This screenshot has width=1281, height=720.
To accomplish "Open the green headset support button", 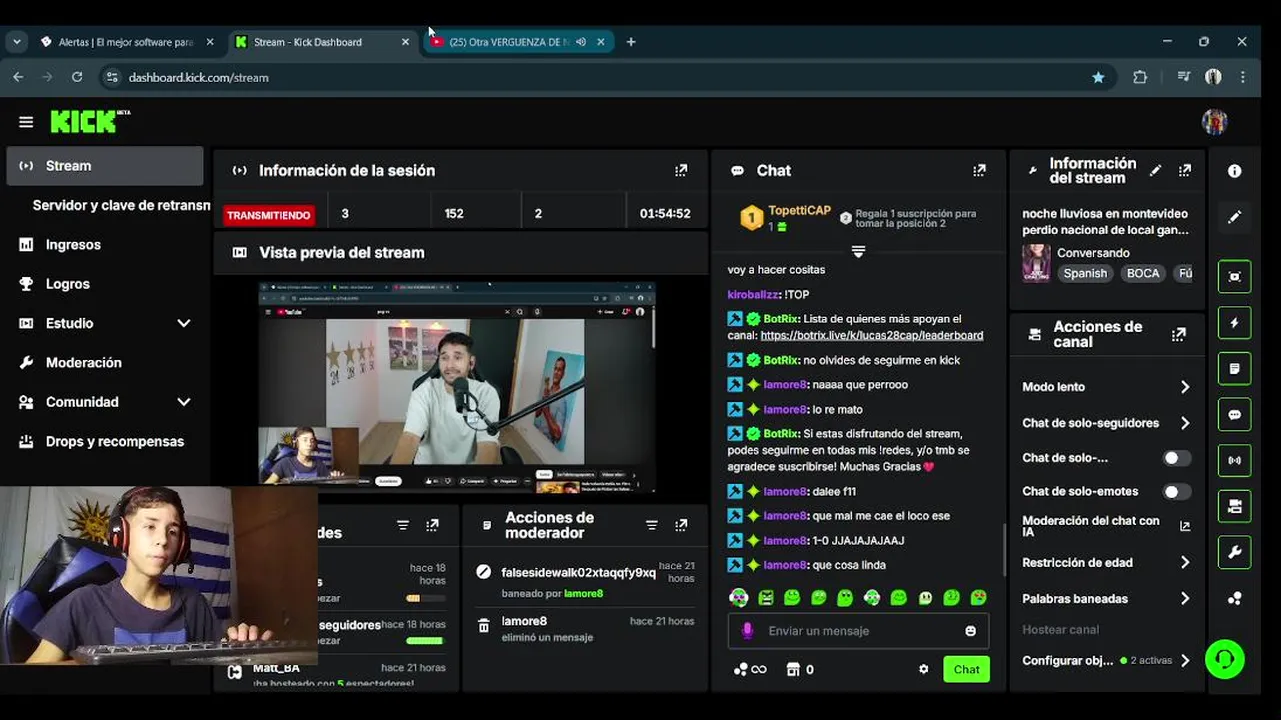I will click(1225, 659).
